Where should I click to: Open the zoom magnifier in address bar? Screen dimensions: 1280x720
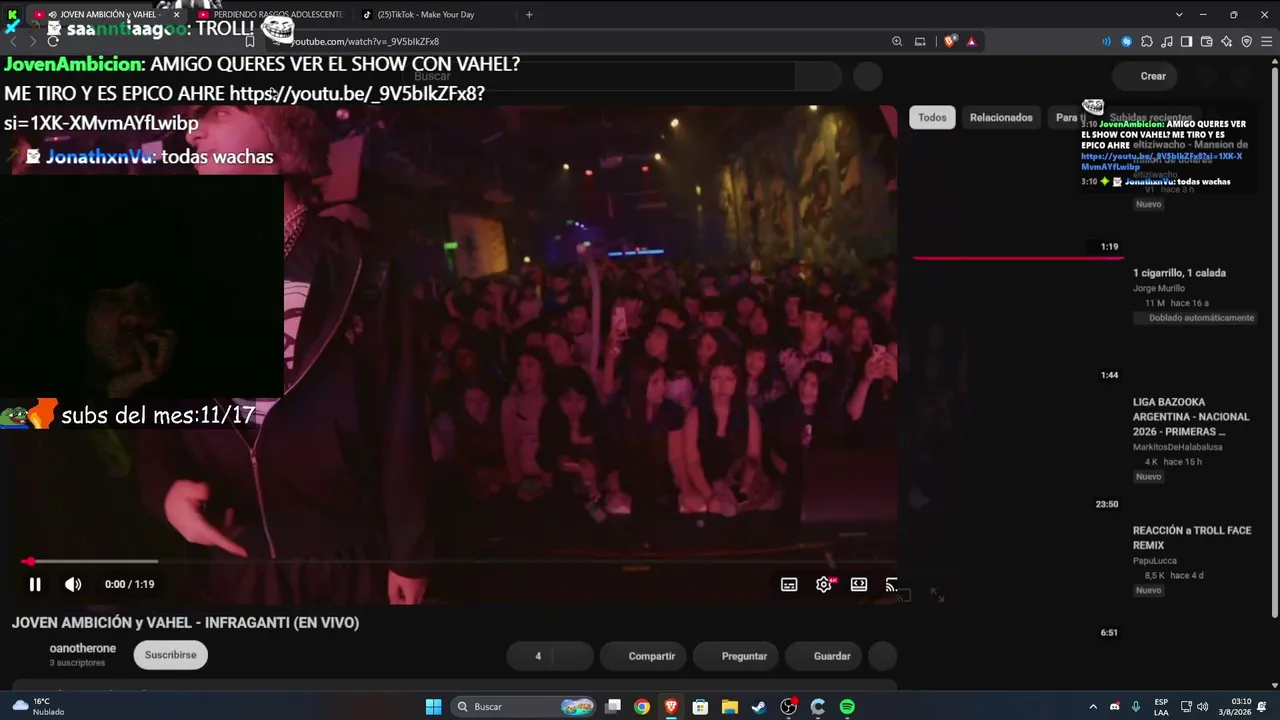pos(897,41)
